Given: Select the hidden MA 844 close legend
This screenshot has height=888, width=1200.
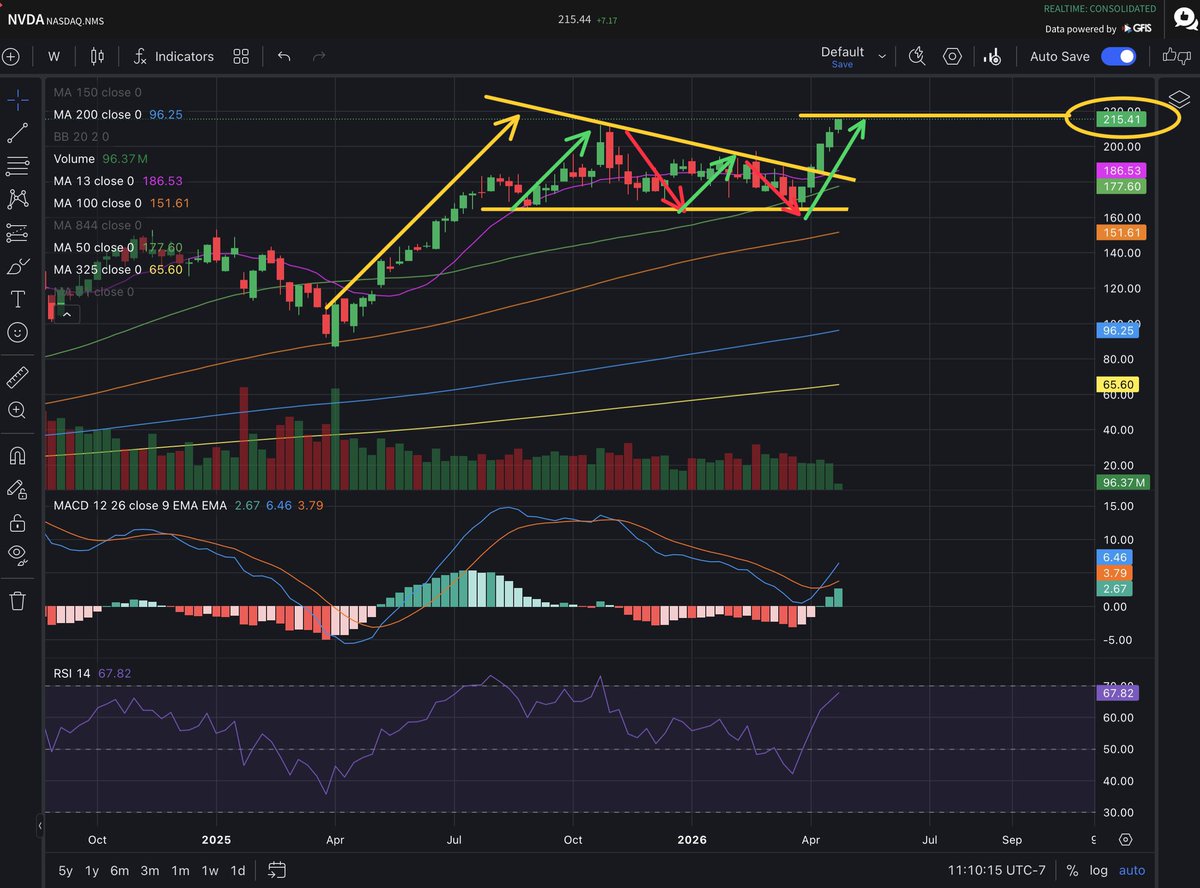Looking at the screenshot, I should tap(98, 225).
